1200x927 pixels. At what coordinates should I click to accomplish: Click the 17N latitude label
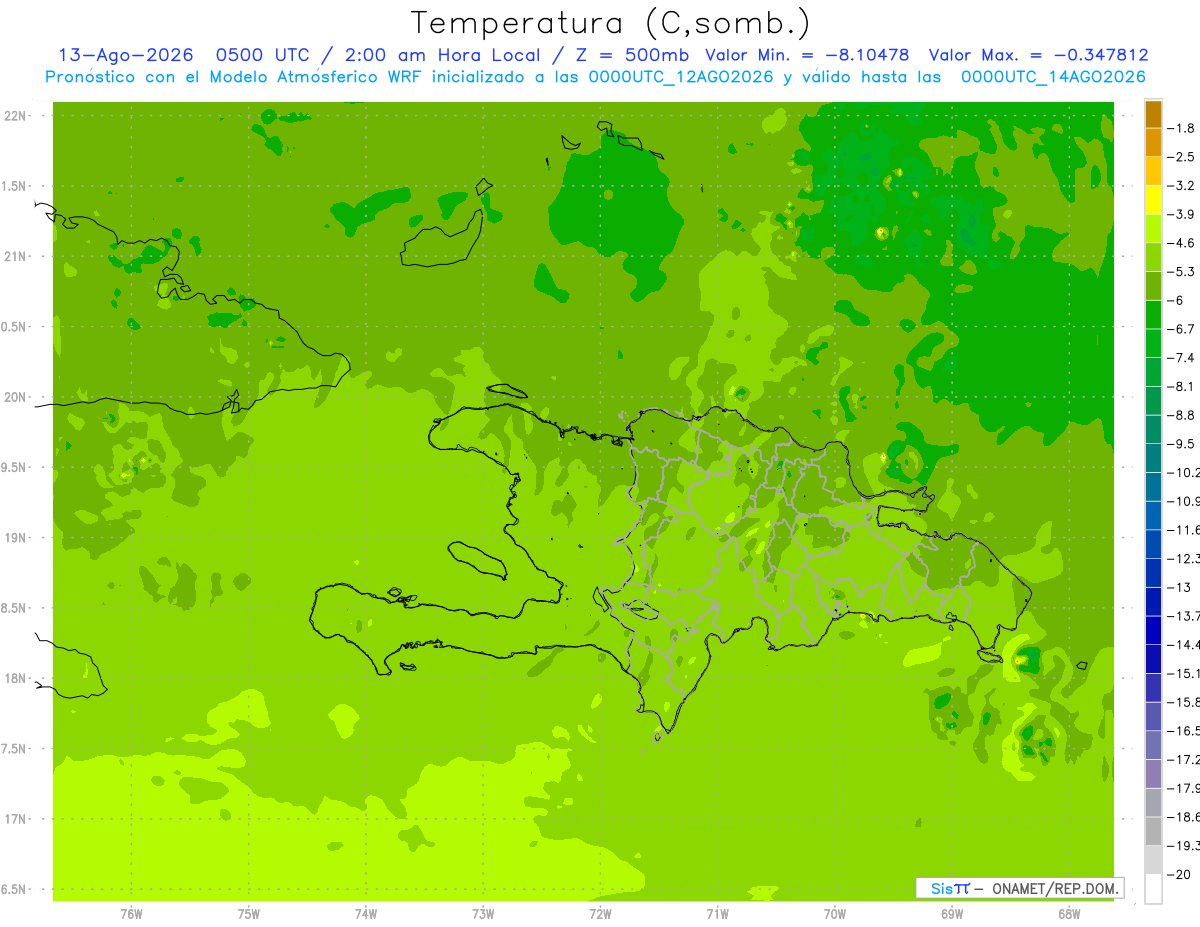pos(16,819)
